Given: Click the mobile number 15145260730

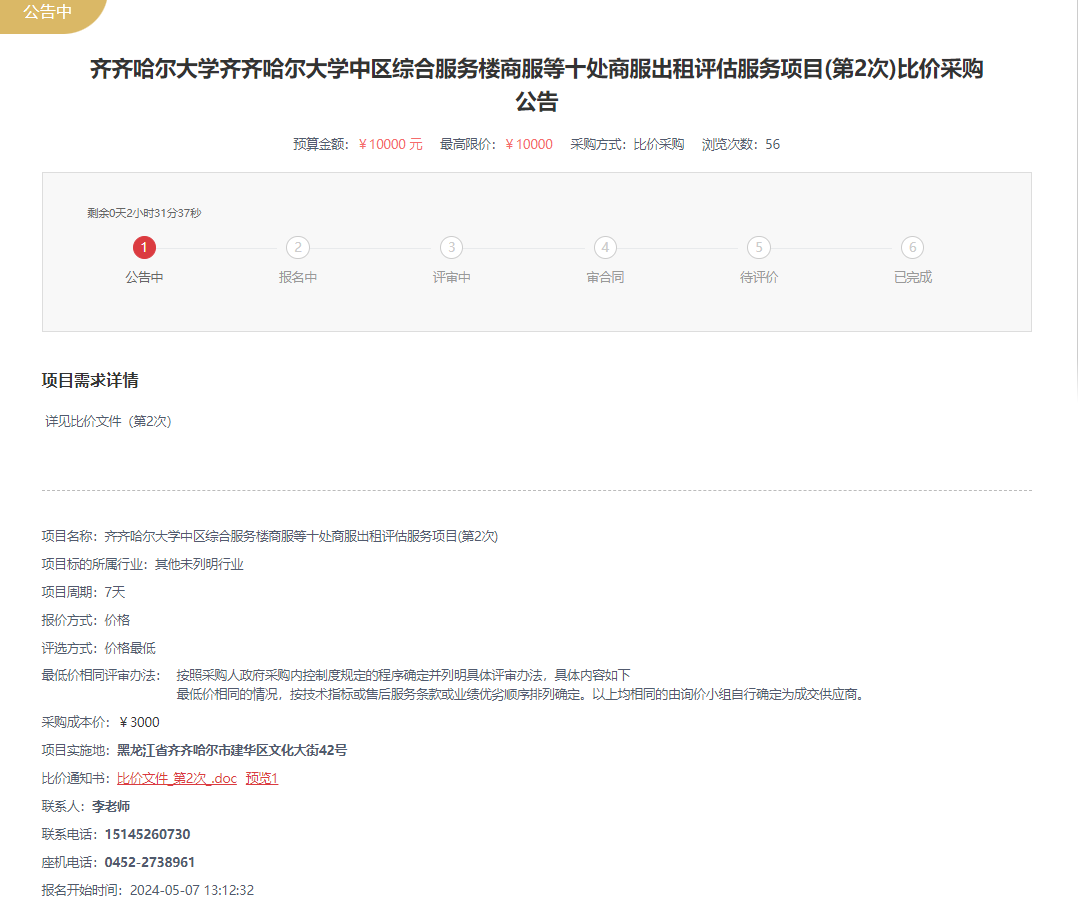Looking at the screenshot, I should click(147, 834).
